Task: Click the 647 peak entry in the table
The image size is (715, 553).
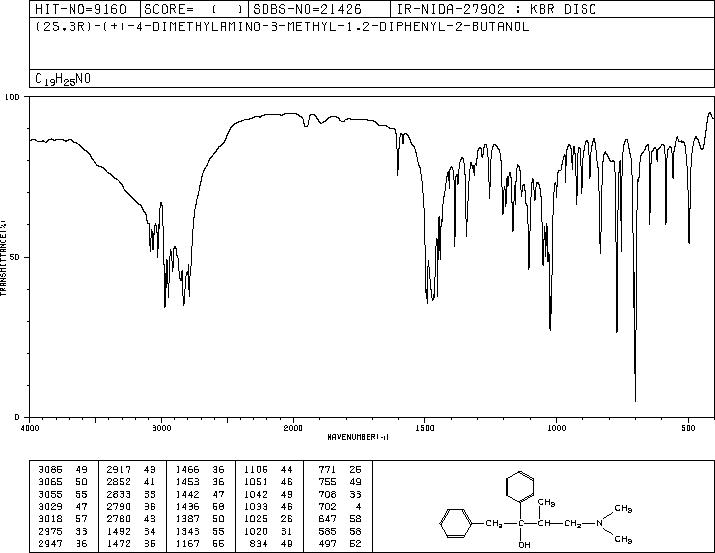Action: [x=340, y=519]
